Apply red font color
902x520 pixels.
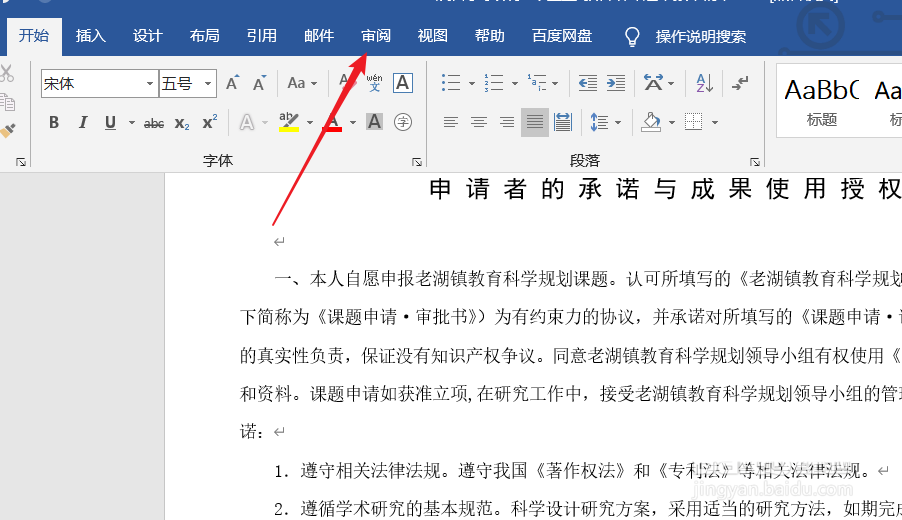(x=332, y=122)
